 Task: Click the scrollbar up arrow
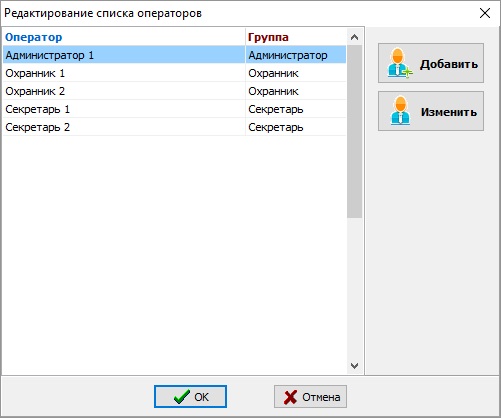click(x=354, y=37)
